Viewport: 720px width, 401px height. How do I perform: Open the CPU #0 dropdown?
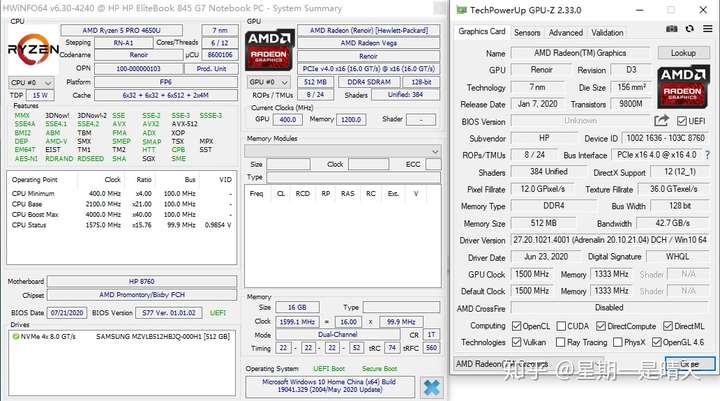tap(31, 83)
